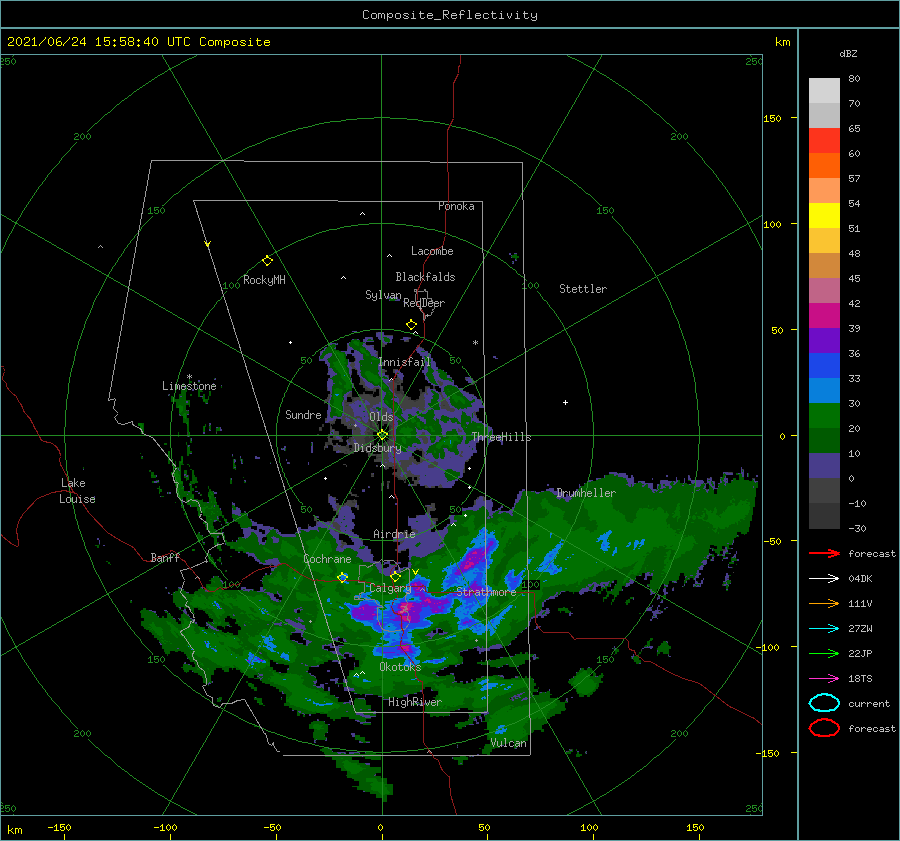Click the Didsbury label

tap(377, 448)
